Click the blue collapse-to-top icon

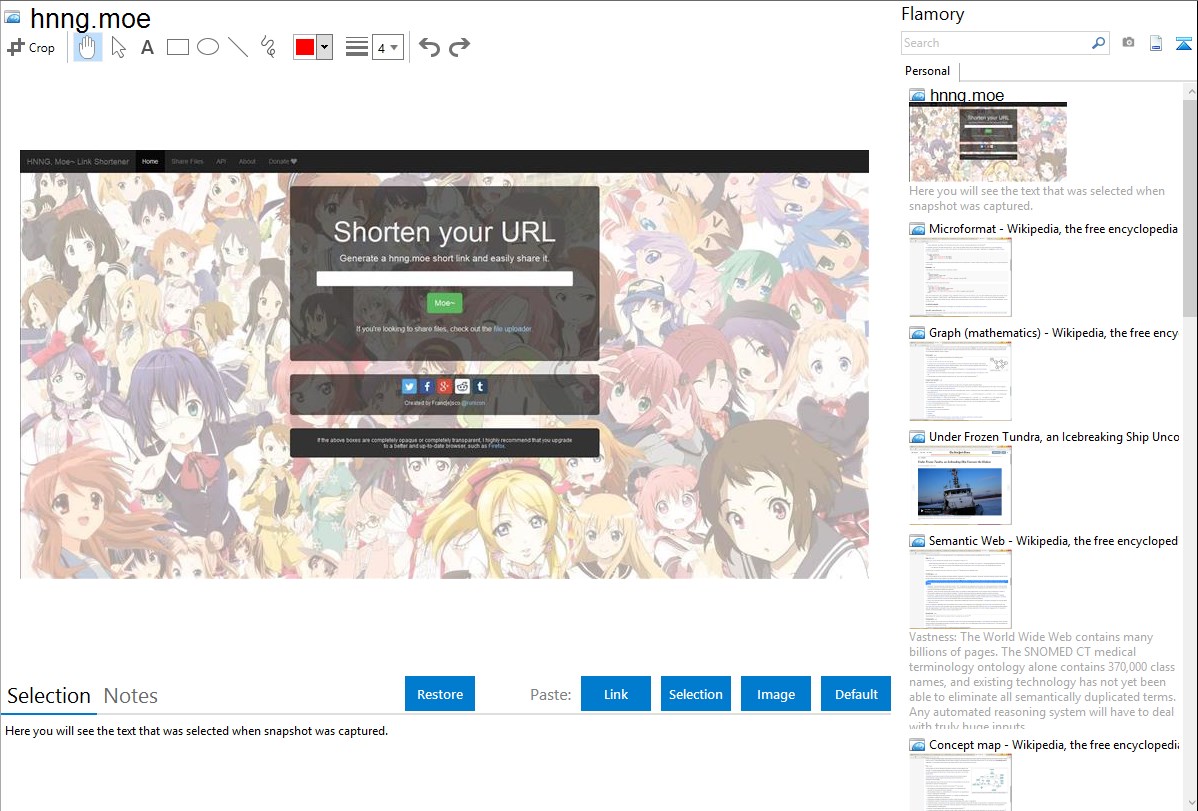1183,43
